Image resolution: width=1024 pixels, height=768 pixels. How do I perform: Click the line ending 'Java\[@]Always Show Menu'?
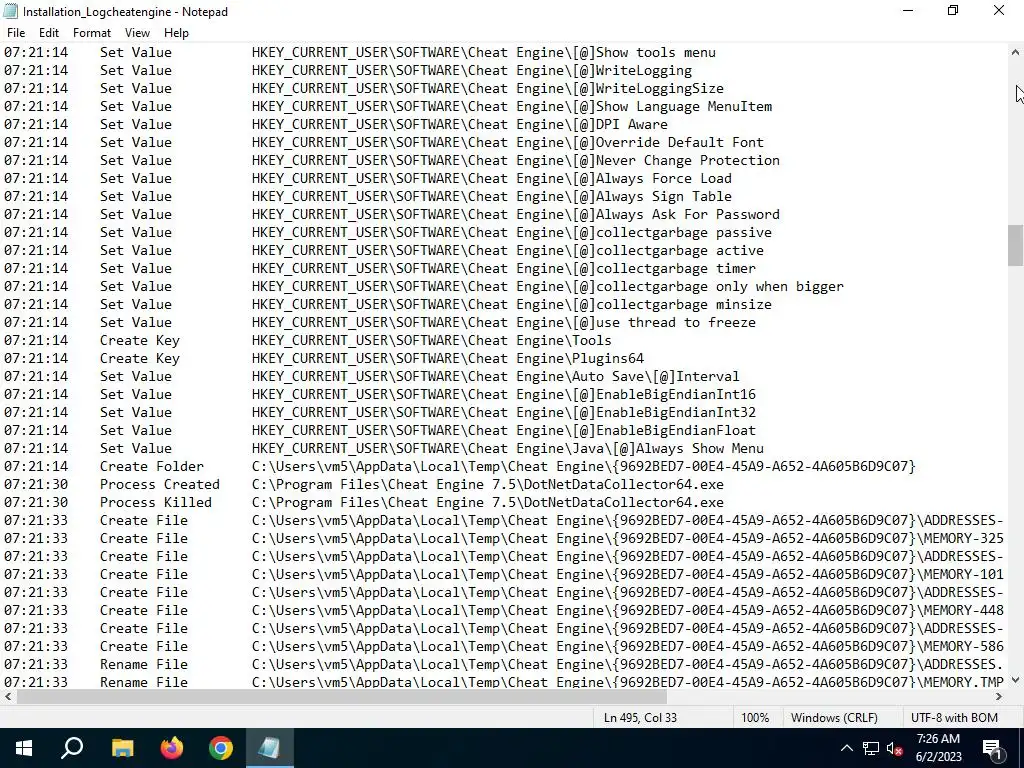click(x=384, y=449)
